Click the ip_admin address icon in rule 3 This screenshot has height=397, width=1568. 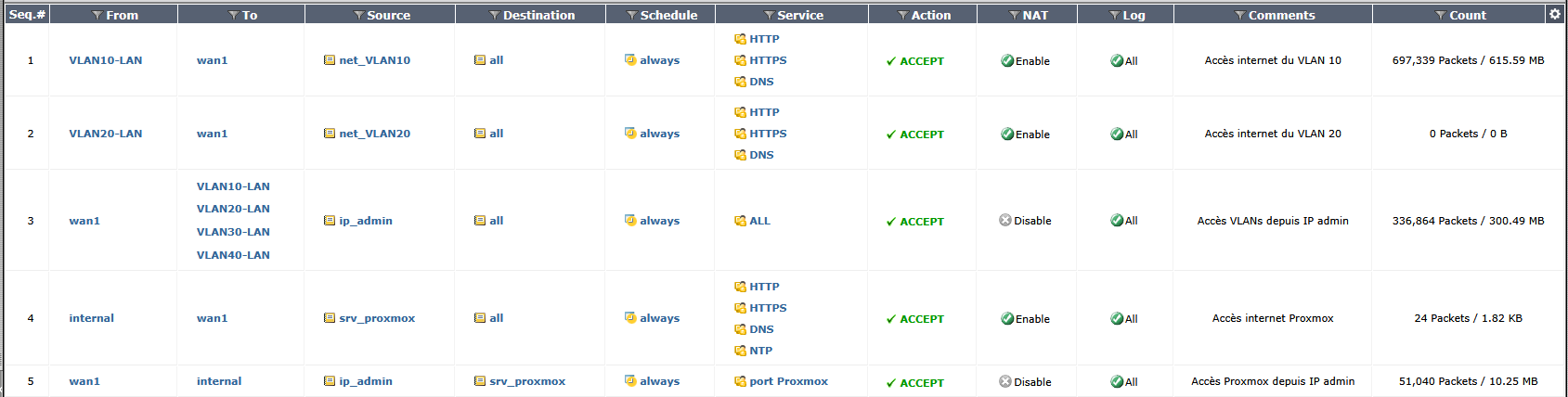tap(330, 221)
